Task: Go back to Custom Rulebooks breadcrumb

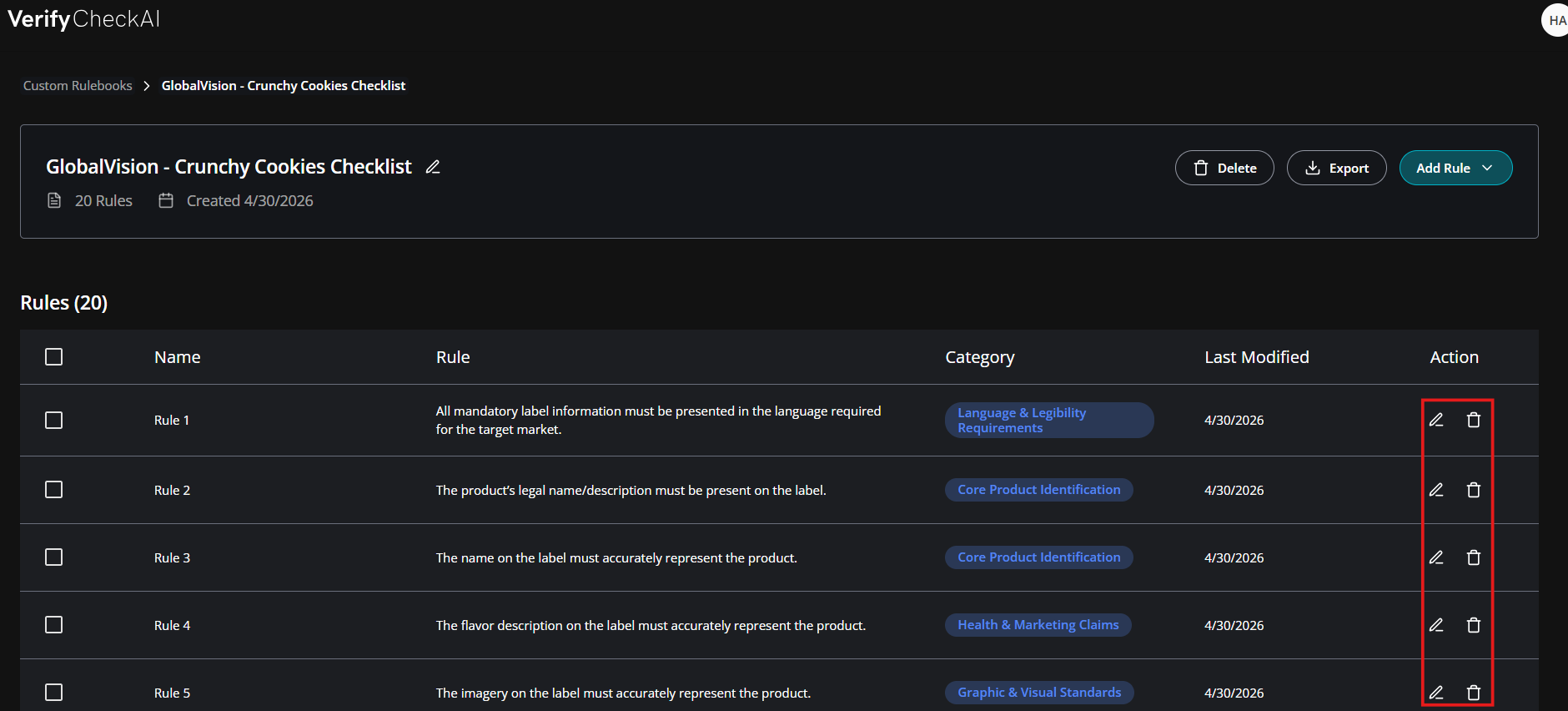Action: pyautogui.click(x=78, y=86)
